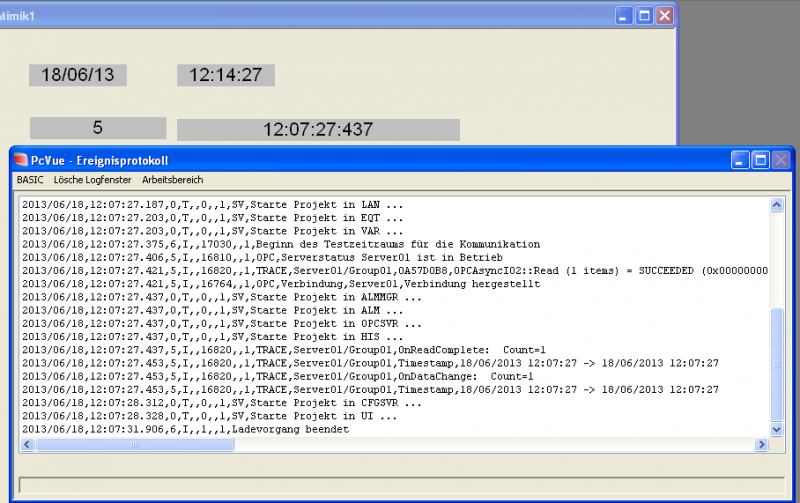Click the Lösche Logfenster menu item
The width and height of the screenshot is (800, 503).
pyautogui.click(x=92, y=180)
